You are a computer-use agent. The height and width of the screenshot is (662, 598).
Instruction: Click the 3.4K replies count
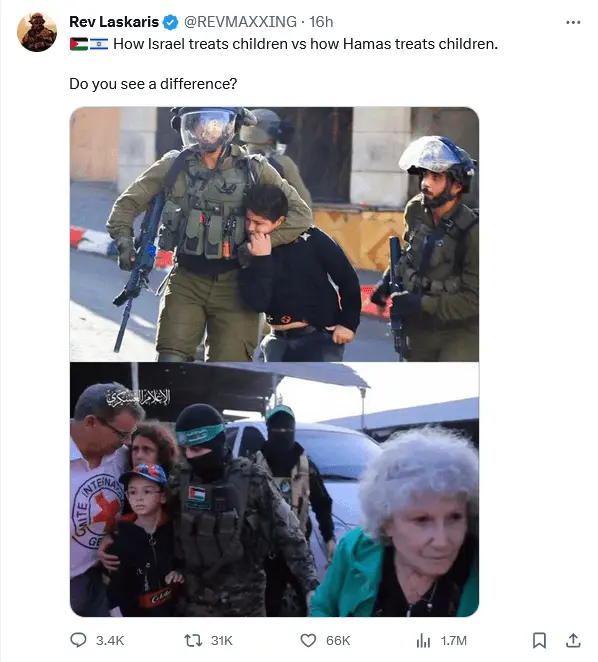[110, 640]
